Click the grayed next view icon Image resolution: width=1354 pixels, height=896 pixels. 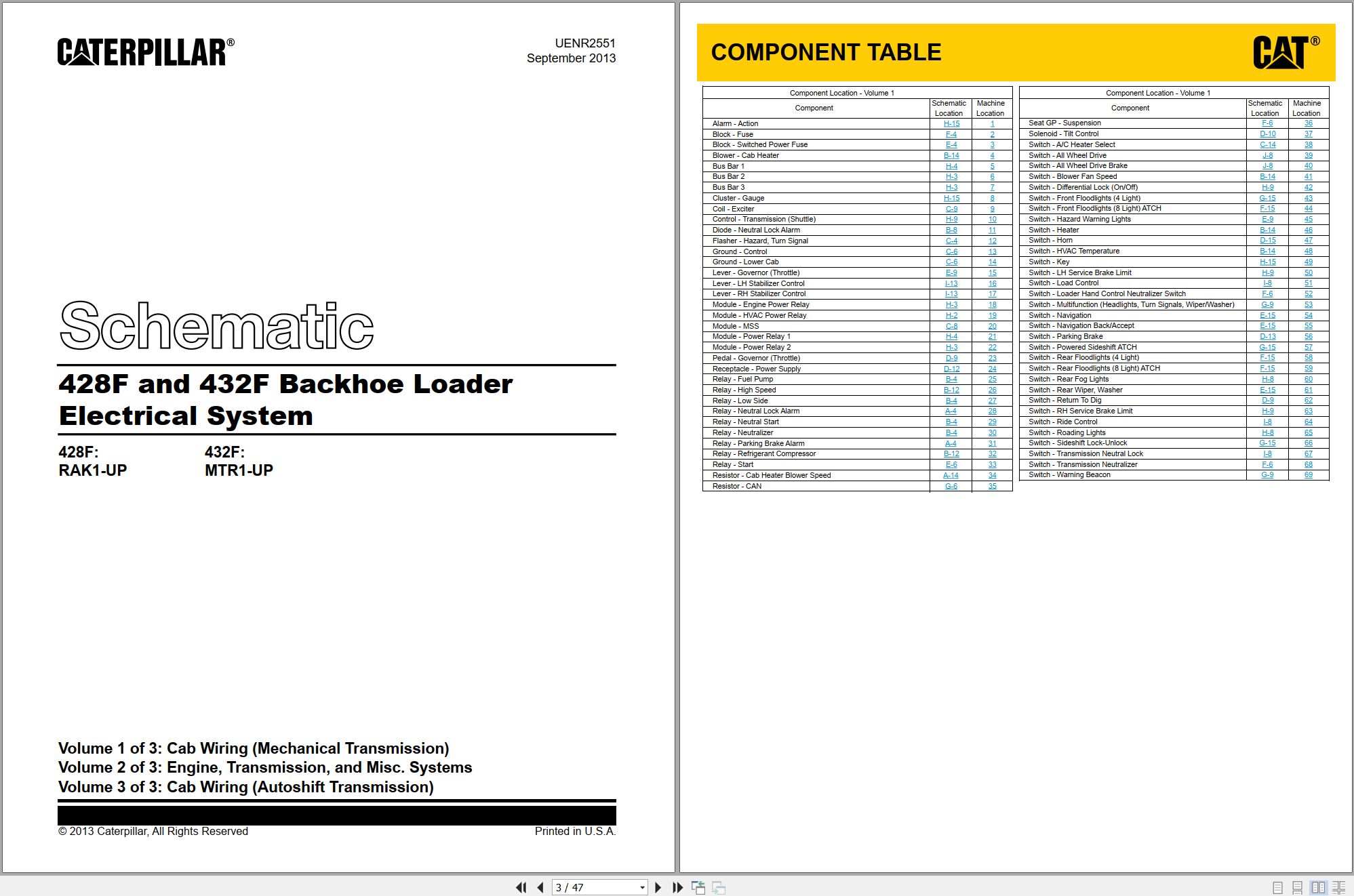click(719, 887)
